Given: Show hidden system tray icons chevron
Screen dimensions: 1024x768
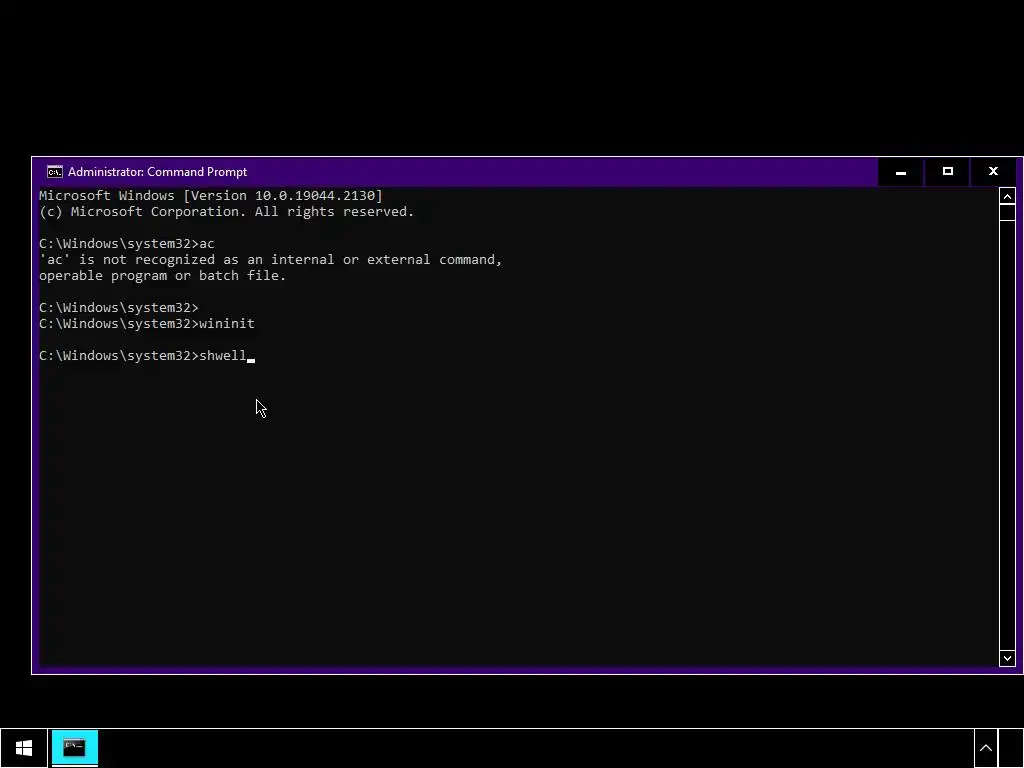Looking at the screenshot, I should (985, 748).
